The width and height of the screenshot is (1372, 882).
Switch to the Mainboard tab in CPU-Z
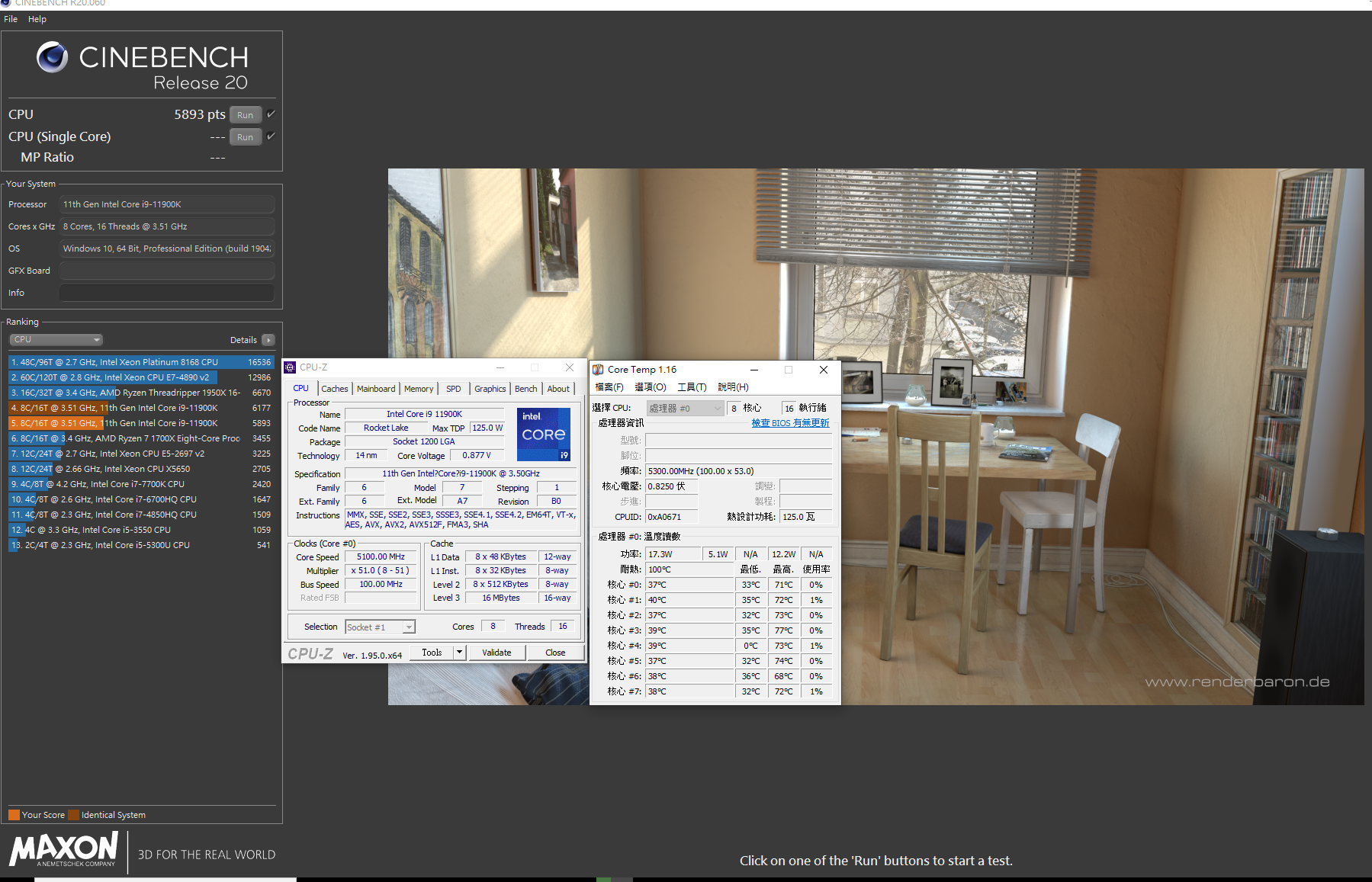coord(376,389)
